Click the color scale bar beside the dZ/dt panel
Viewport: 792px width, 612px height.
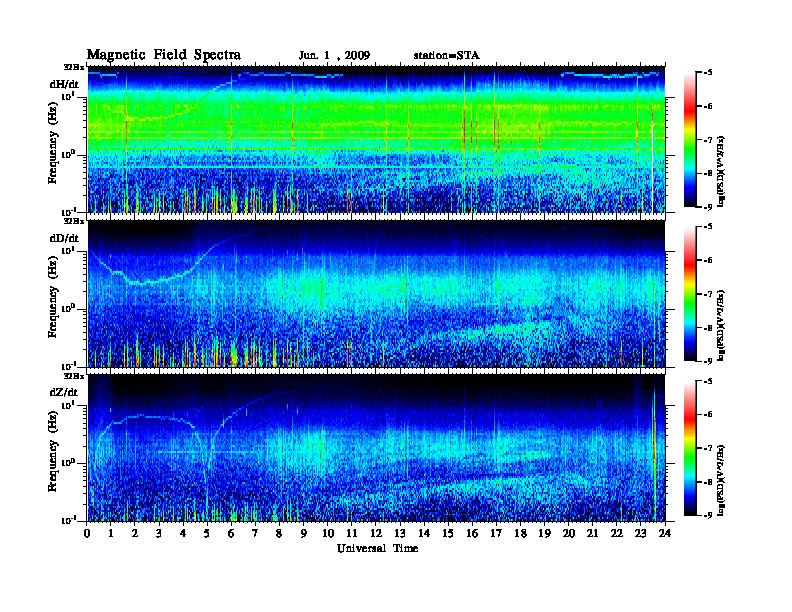click(x=690, y=448)
